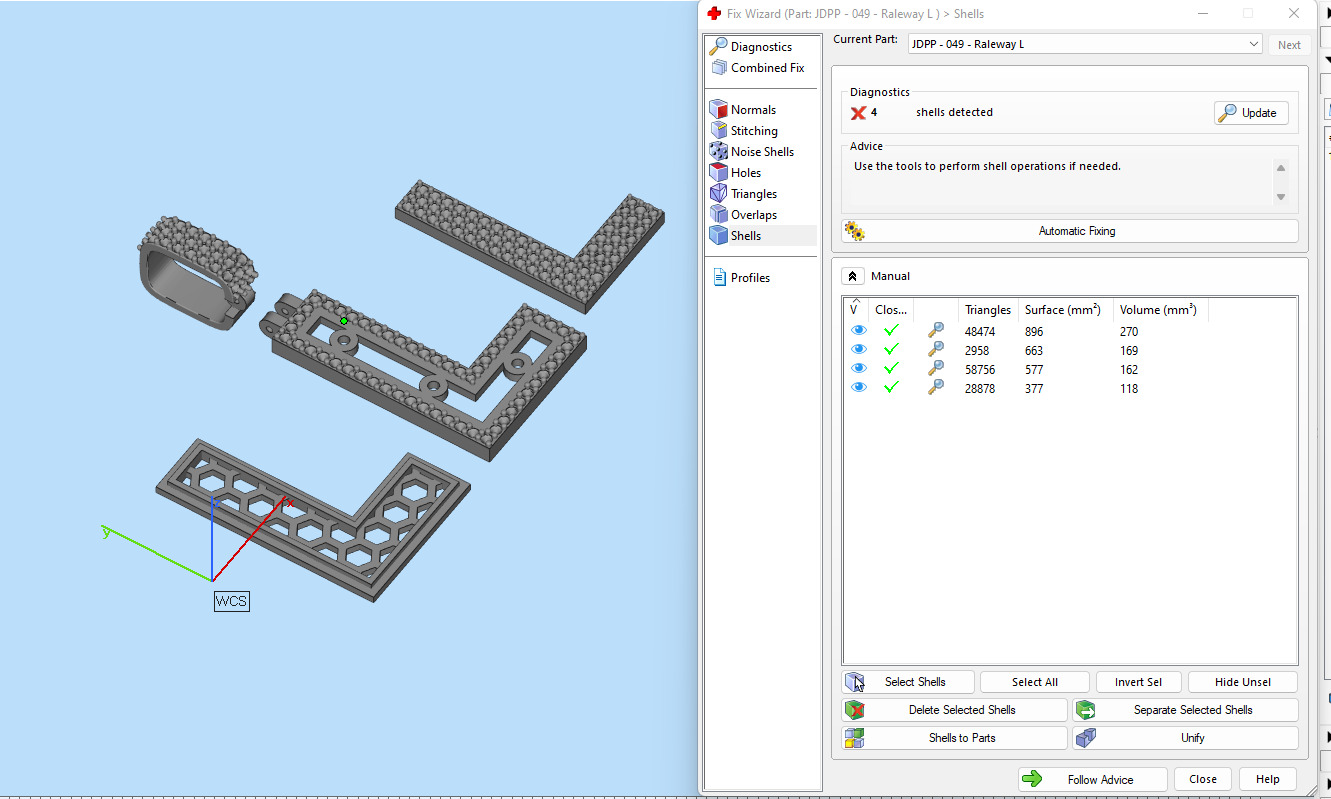
Task: Go to the Stitching fix step
Action: click(743, 131)
